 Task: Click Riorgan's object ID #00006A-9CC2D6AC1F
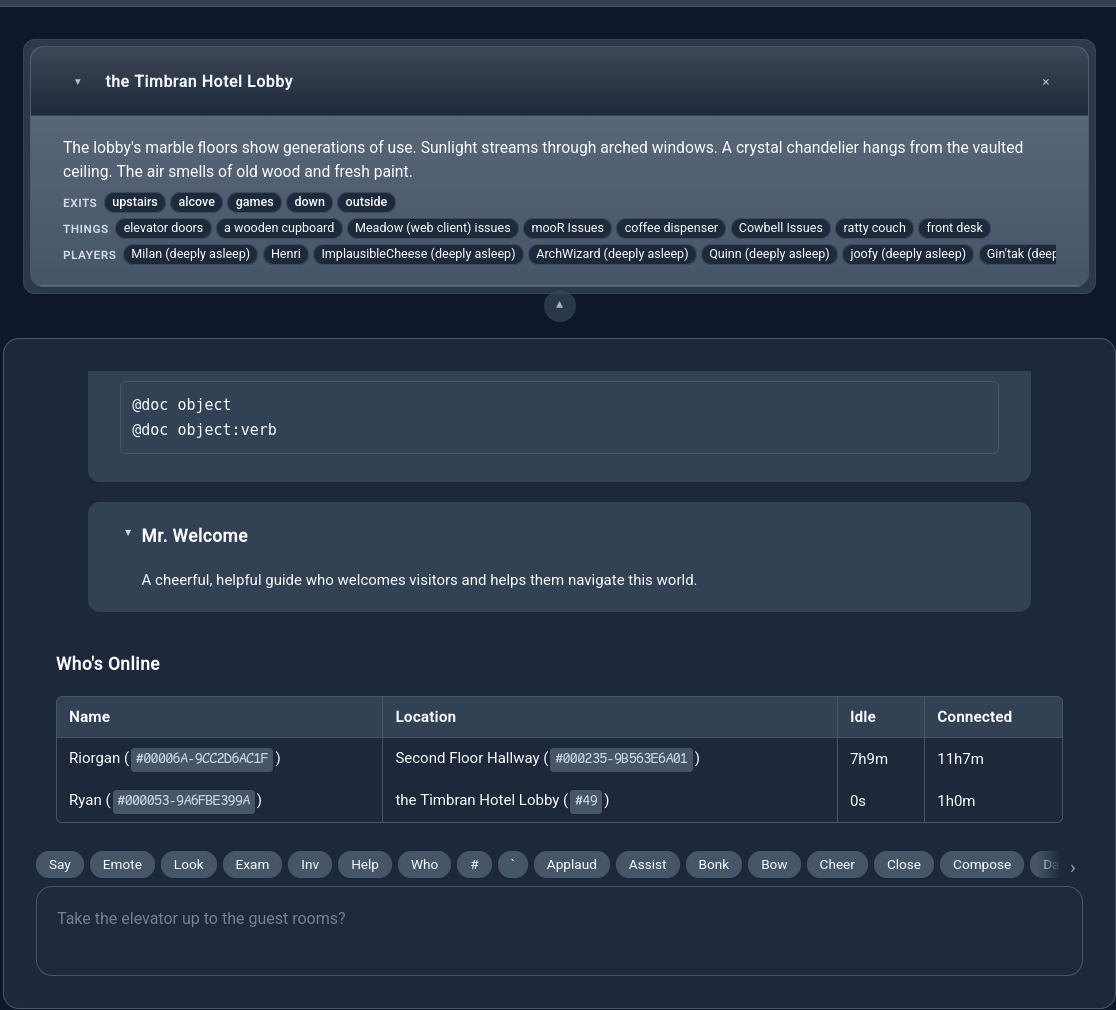click(202, 759)
